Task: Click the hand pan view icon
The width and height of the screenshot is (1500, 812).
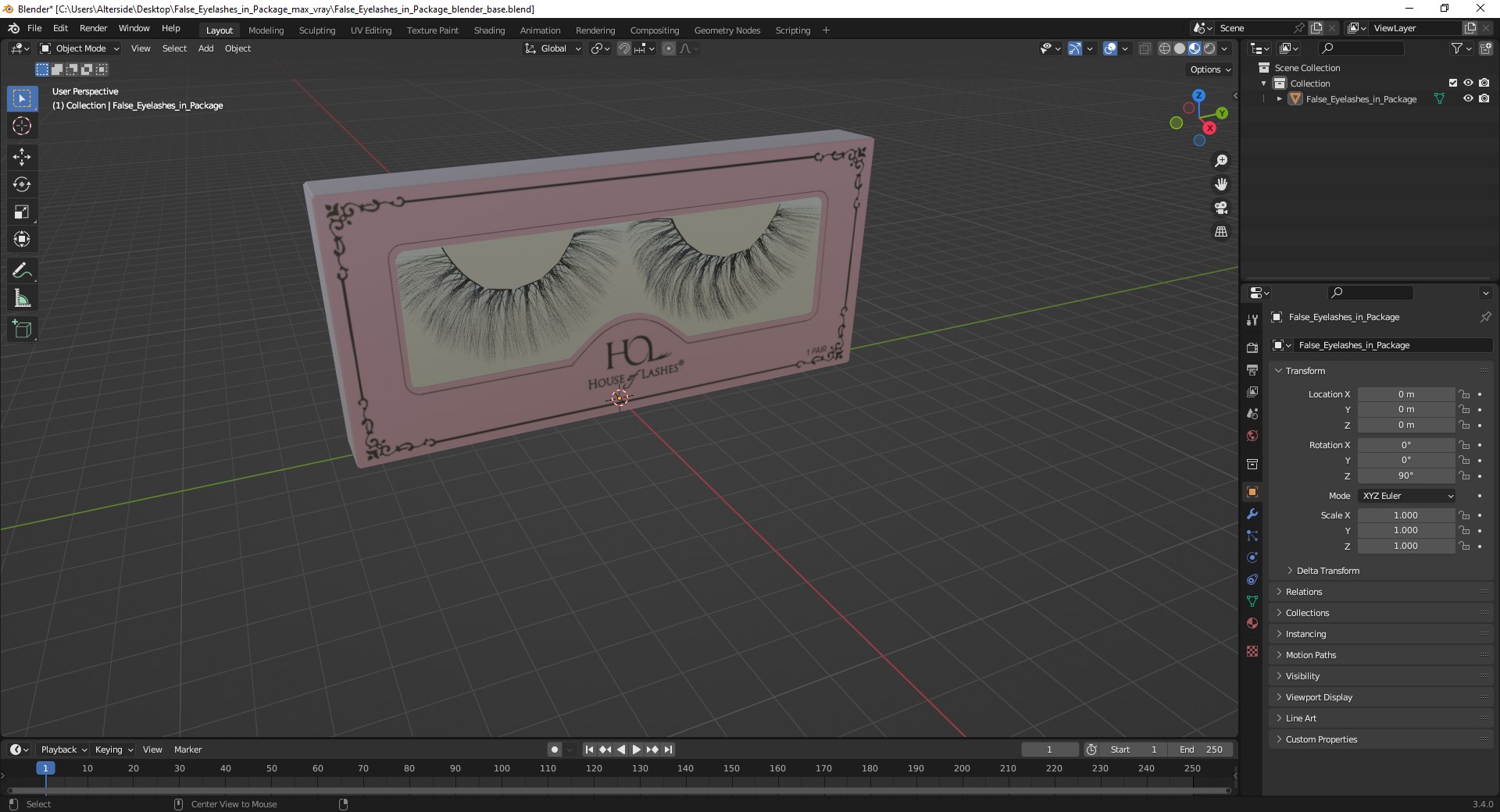Action: pos(1221,184)
